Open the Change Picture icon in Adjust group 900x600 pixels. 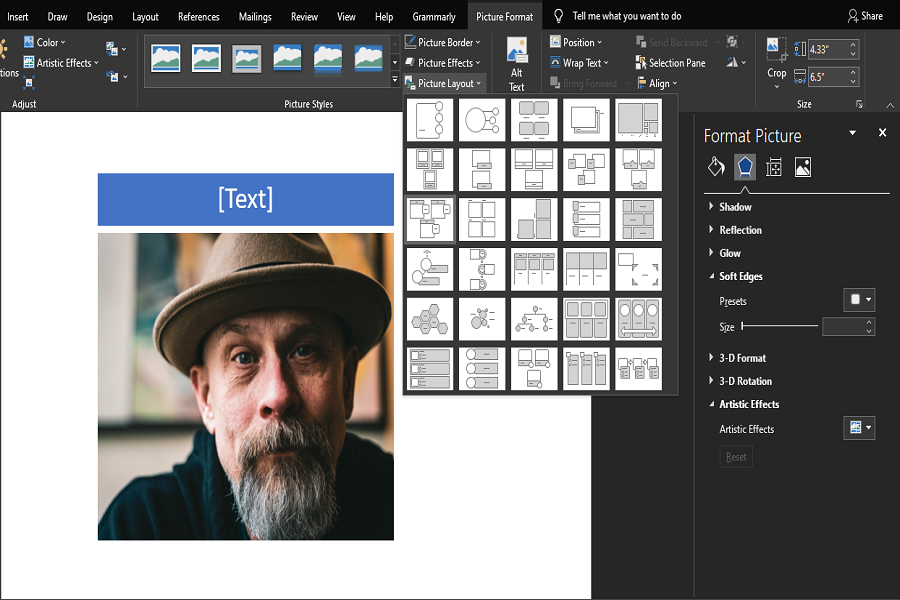click(114, 49)
